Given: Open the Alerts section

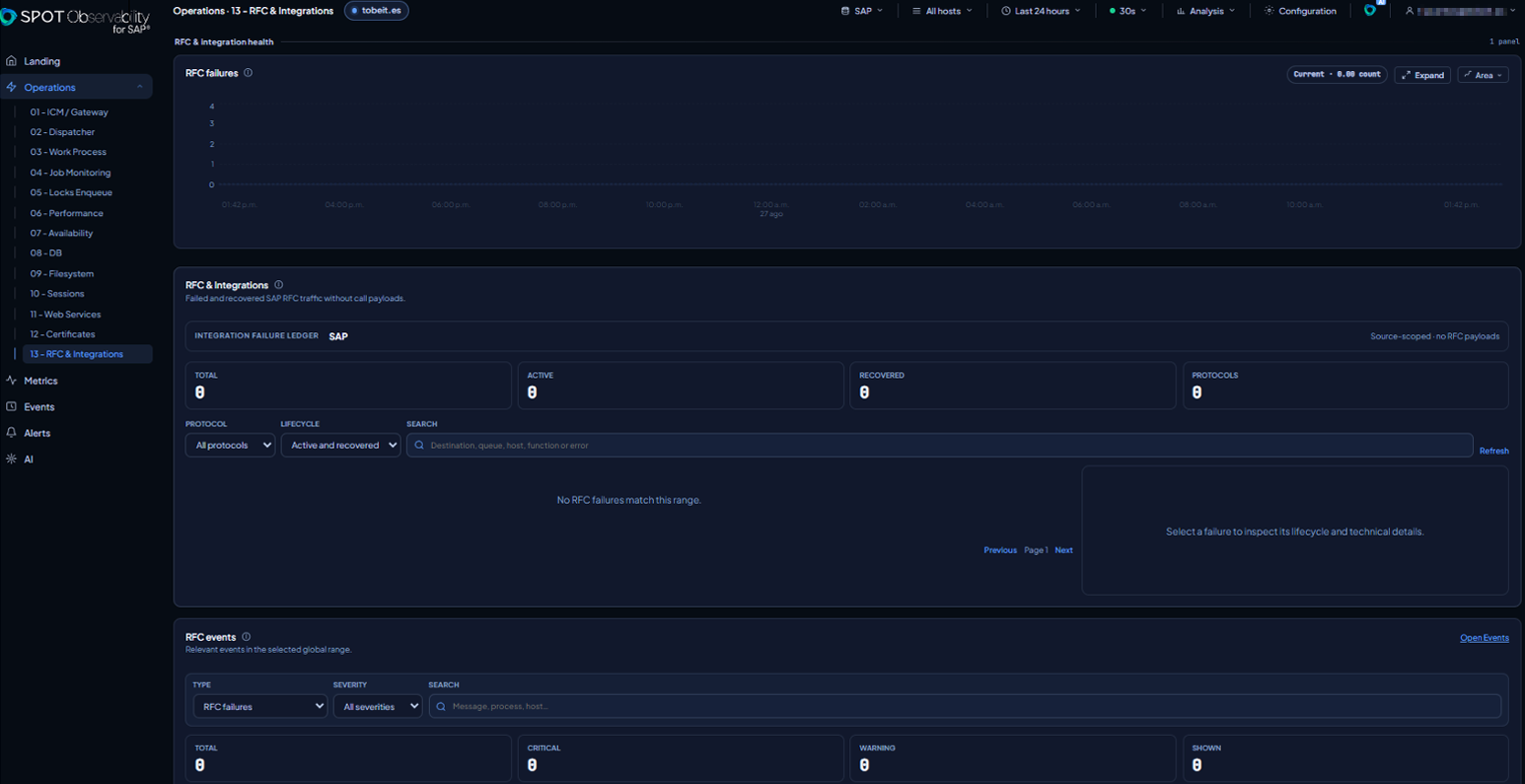Looking at the screenshot, I should coord(37,433).
